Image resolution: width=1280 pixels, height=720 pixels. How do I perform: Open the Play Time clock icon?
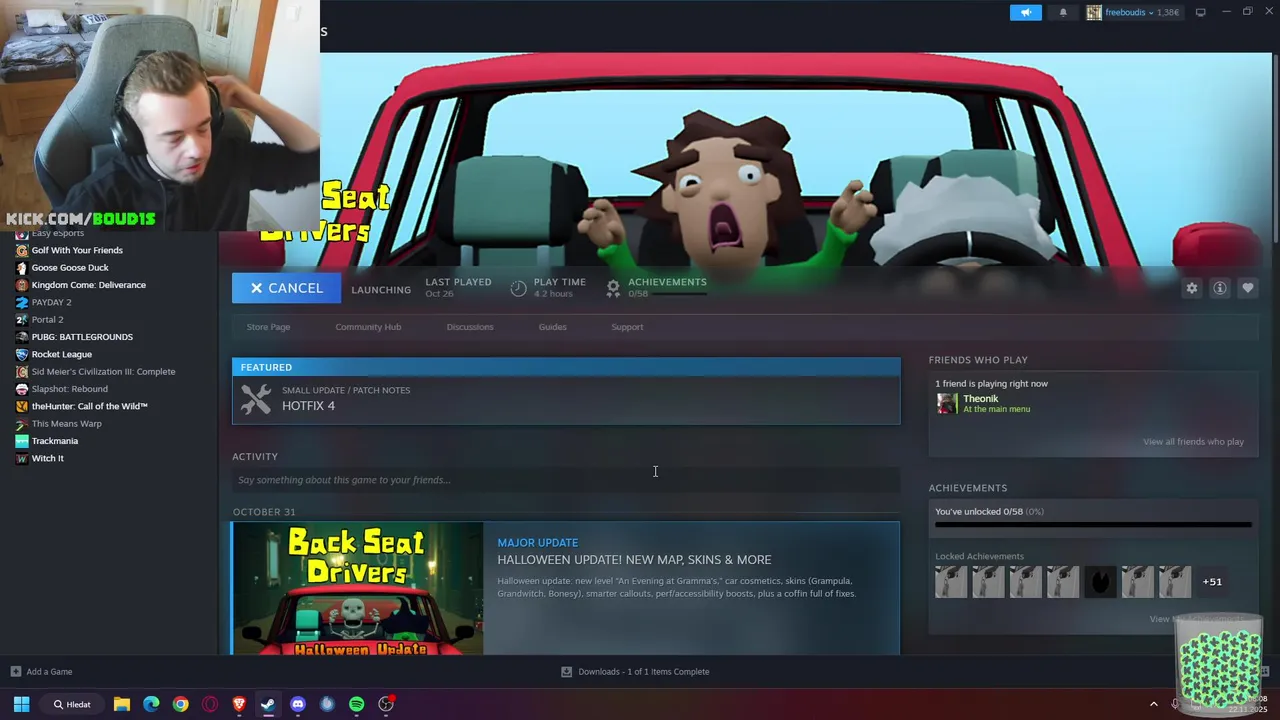tap(518, 288)
